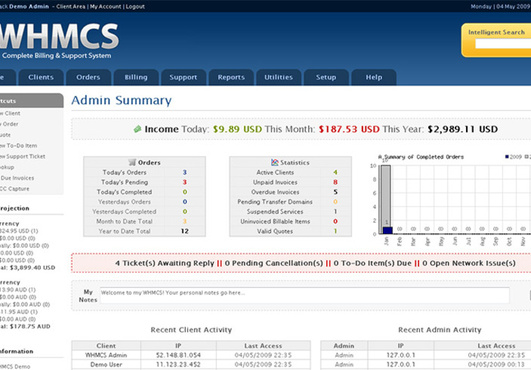
Task: Click the 2009 legend swatch
Action: coord(507,157)
